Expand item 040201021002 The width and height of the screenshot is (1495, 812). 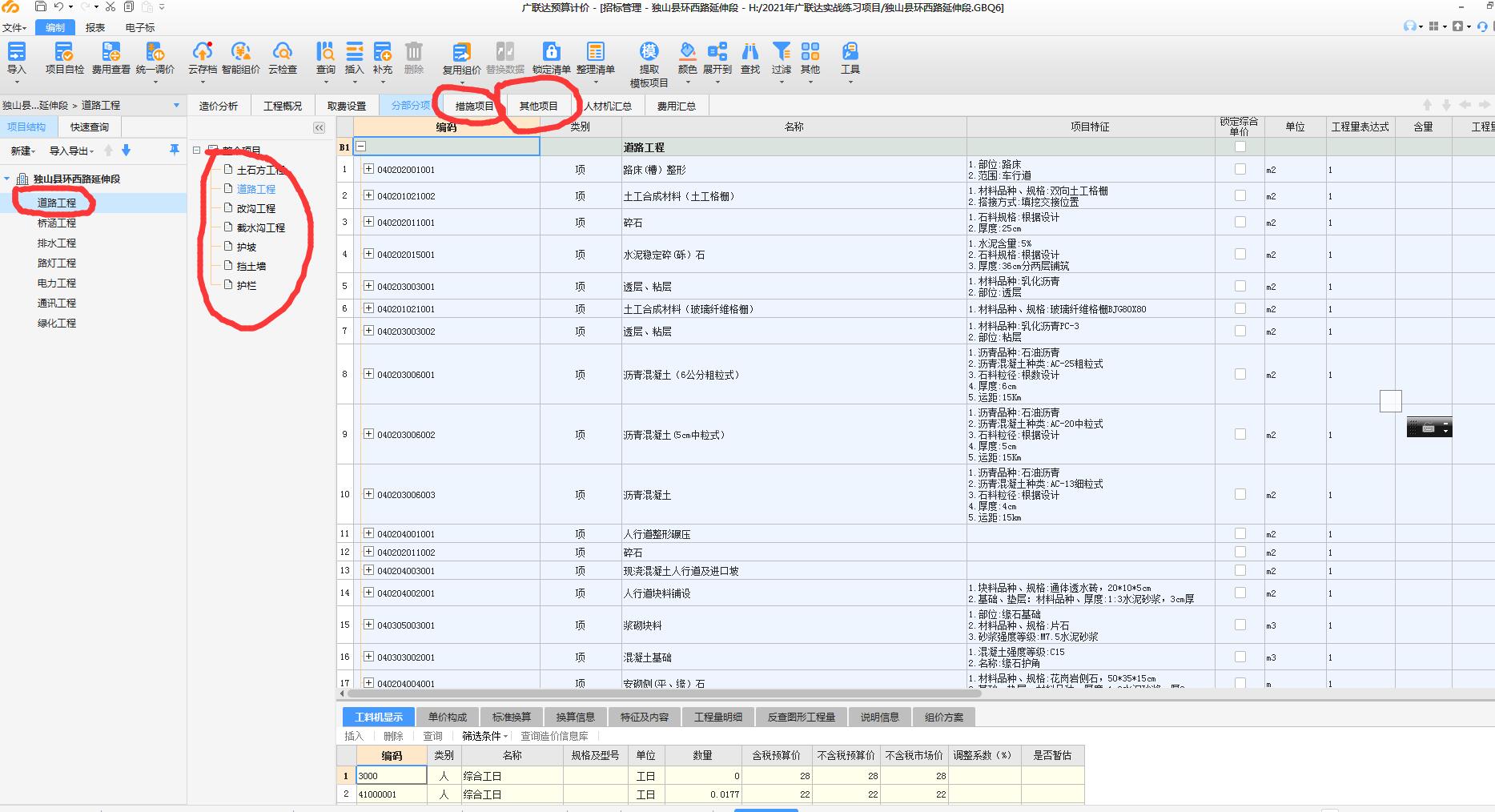coord(369,195)
